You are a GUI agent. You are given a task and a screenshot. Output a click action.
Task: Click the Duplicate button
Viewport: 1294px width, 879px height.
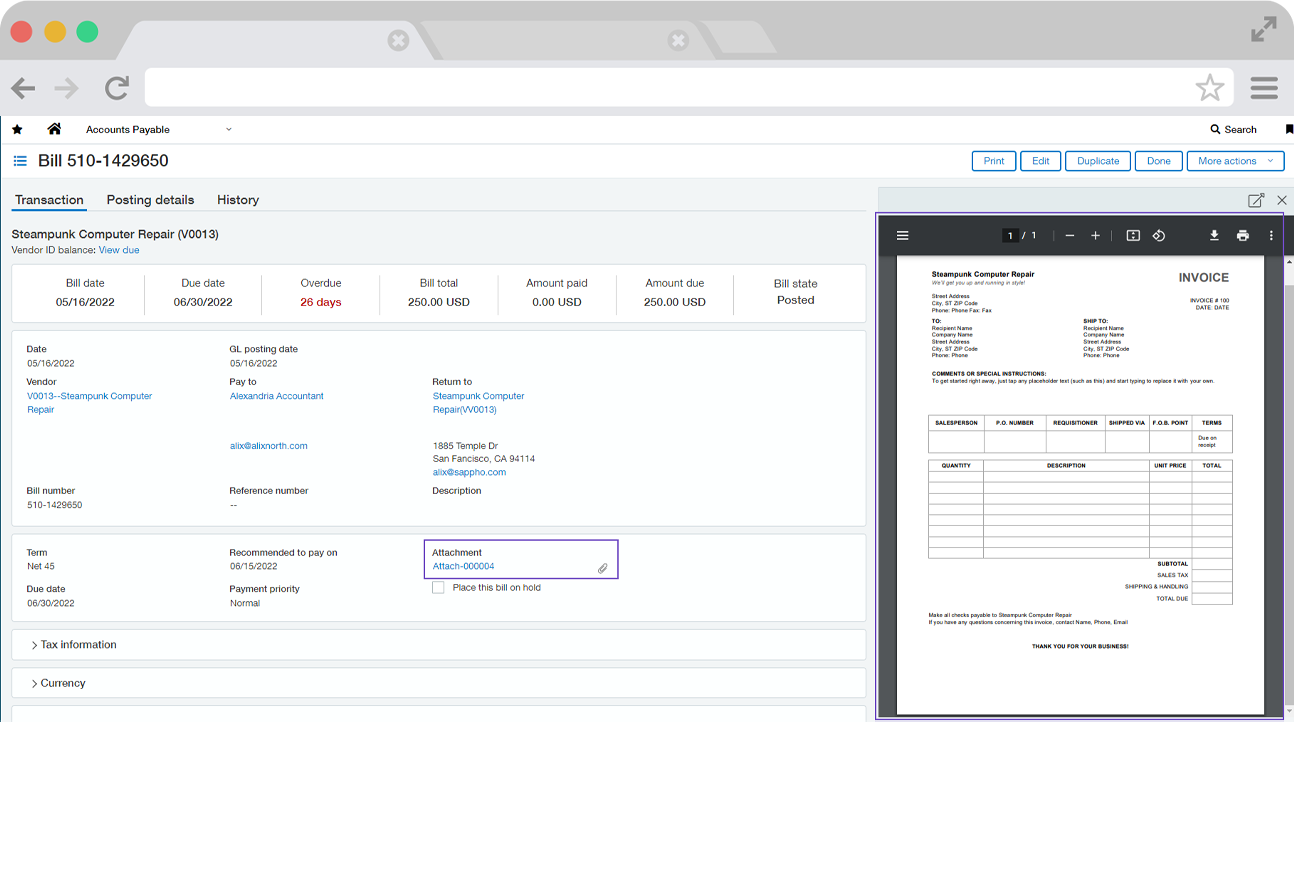click(1097, 161)
